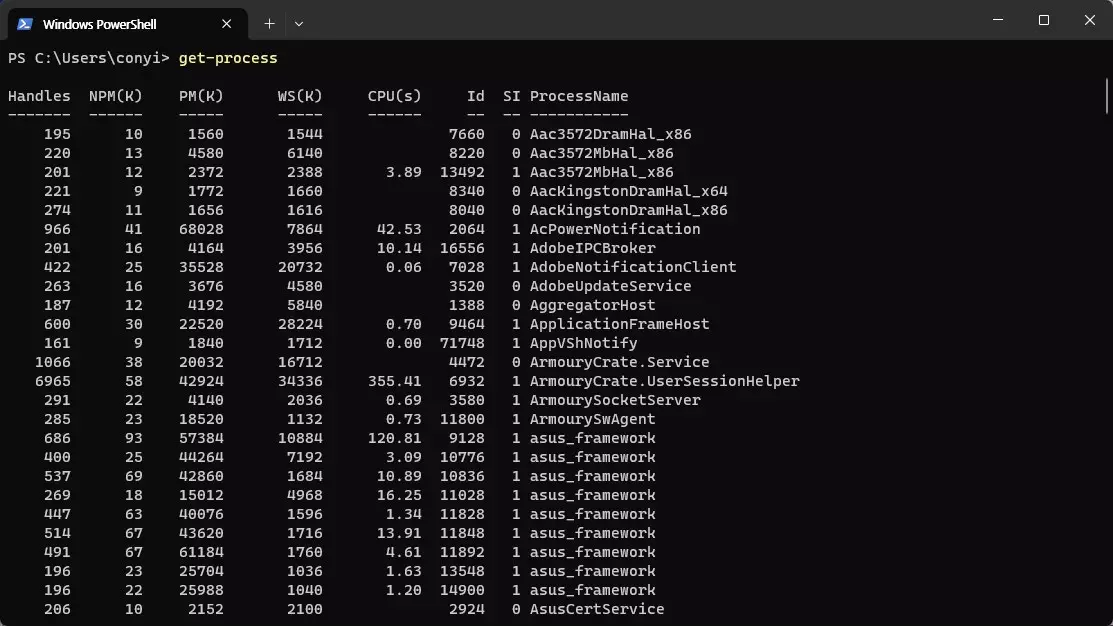Click process name AcPowerNotification
Viewport: 1113px width, 626px height.
pos(615,229)
